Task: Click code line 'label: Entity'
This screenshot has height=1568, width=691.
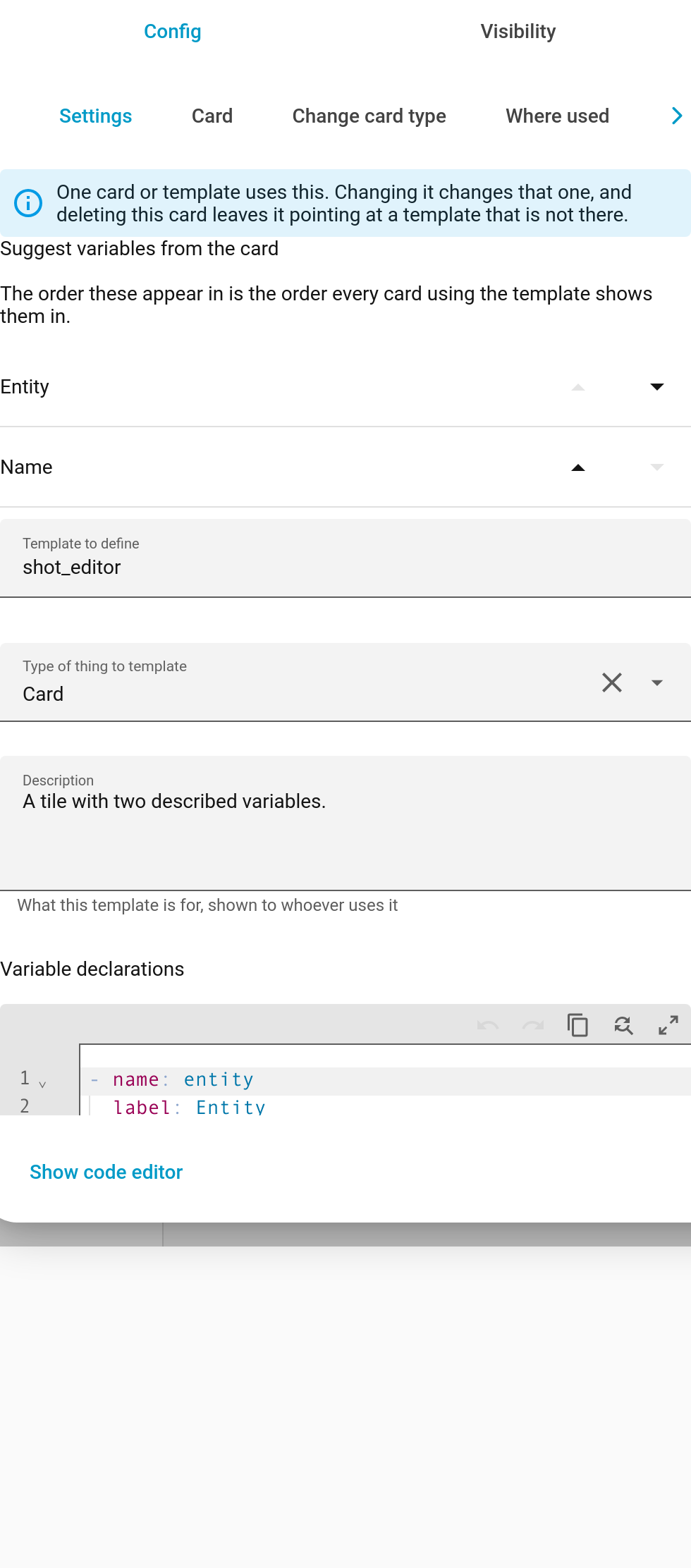Action: tap(189, 1107)
